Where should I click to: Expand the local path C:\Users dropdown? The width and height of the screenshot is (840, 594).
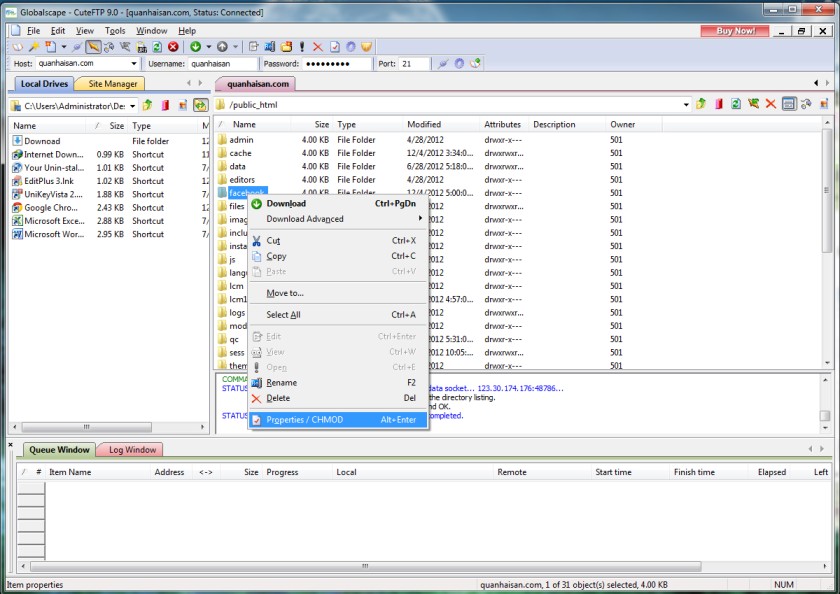pyautogui.click(x=132, y=106)
